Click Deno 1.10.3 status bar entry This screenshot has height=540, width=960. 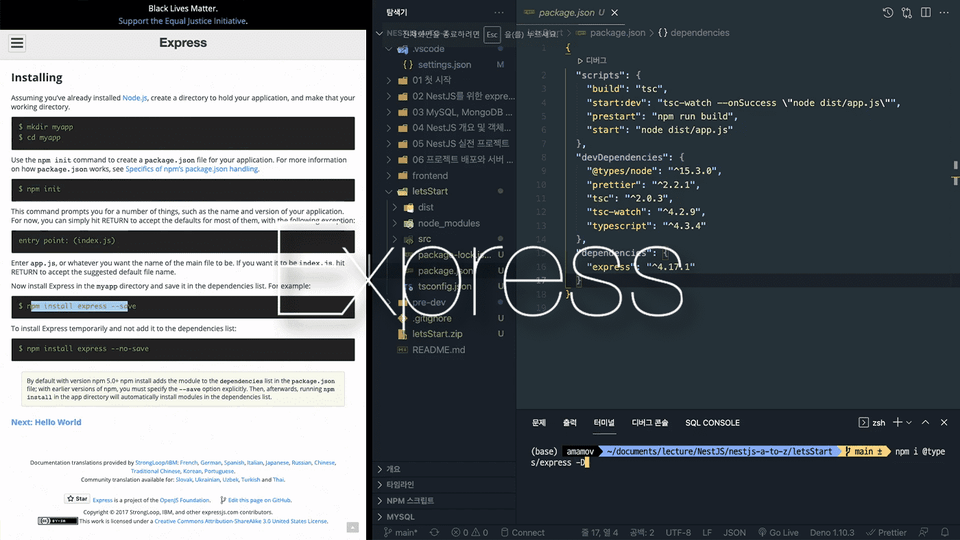(x=832, y=533)
